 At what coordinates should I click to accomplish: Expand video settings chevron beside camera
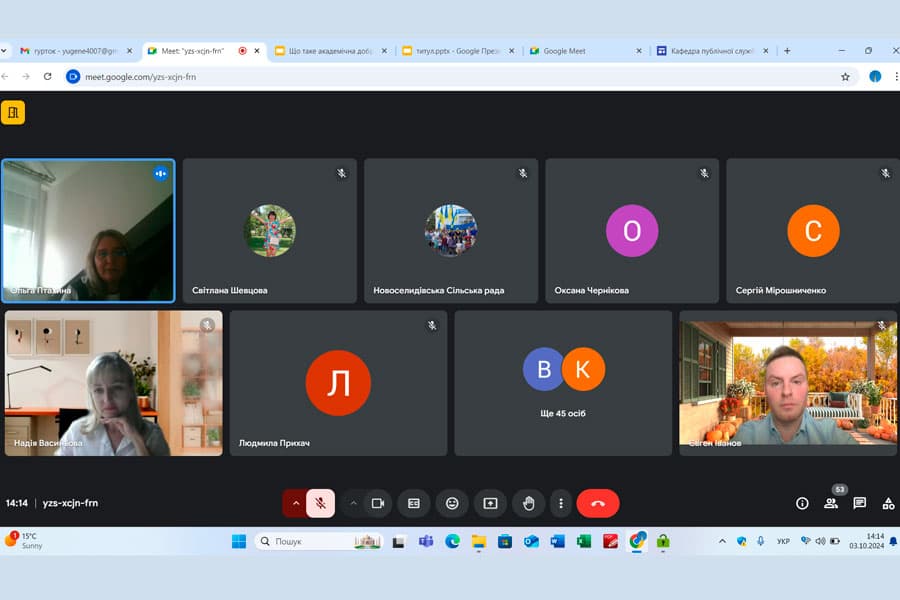(354, 504)
